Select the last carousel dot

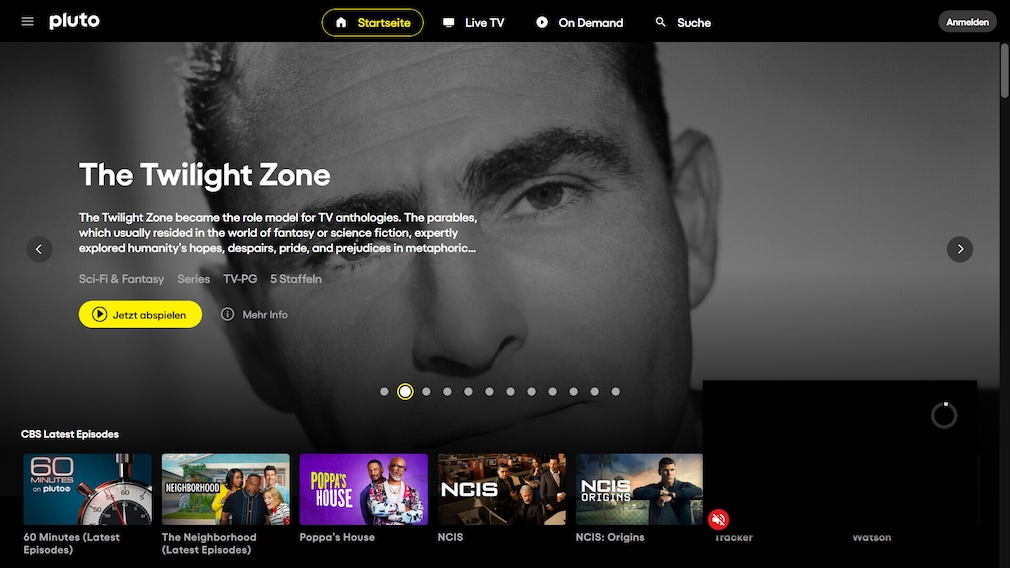[616, 392]
